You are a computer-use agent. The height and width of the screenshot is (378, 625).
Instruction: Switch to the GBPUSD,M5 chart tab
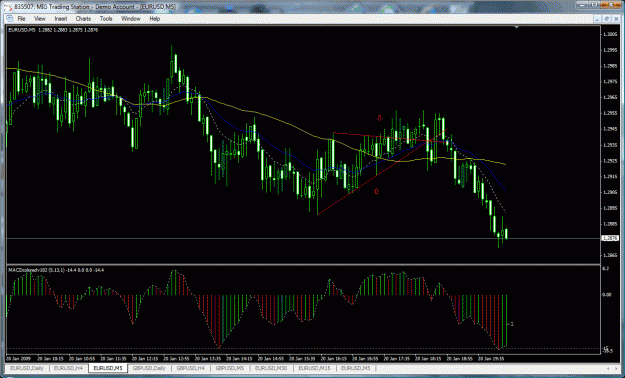[x=230, y=368]
